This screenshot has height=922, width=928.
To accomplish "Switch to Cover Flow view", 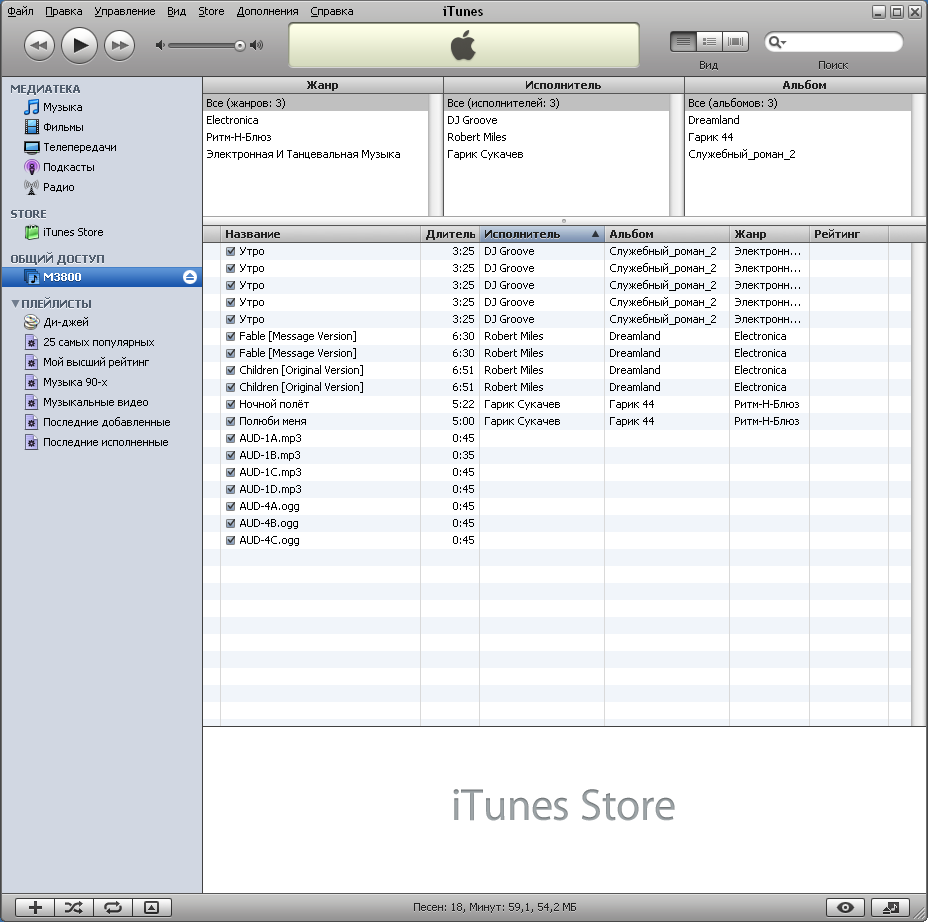I will 735,41.
